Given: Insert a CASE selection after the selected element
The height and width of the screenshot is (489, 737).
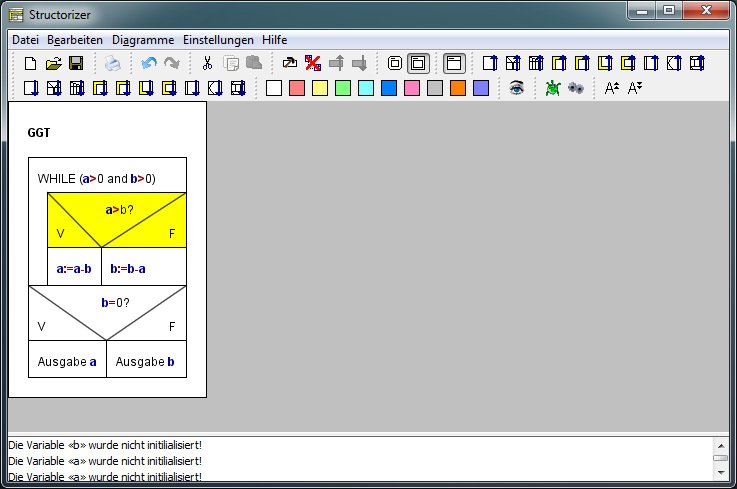Looking at the screenshot, I should pos(77,88).
